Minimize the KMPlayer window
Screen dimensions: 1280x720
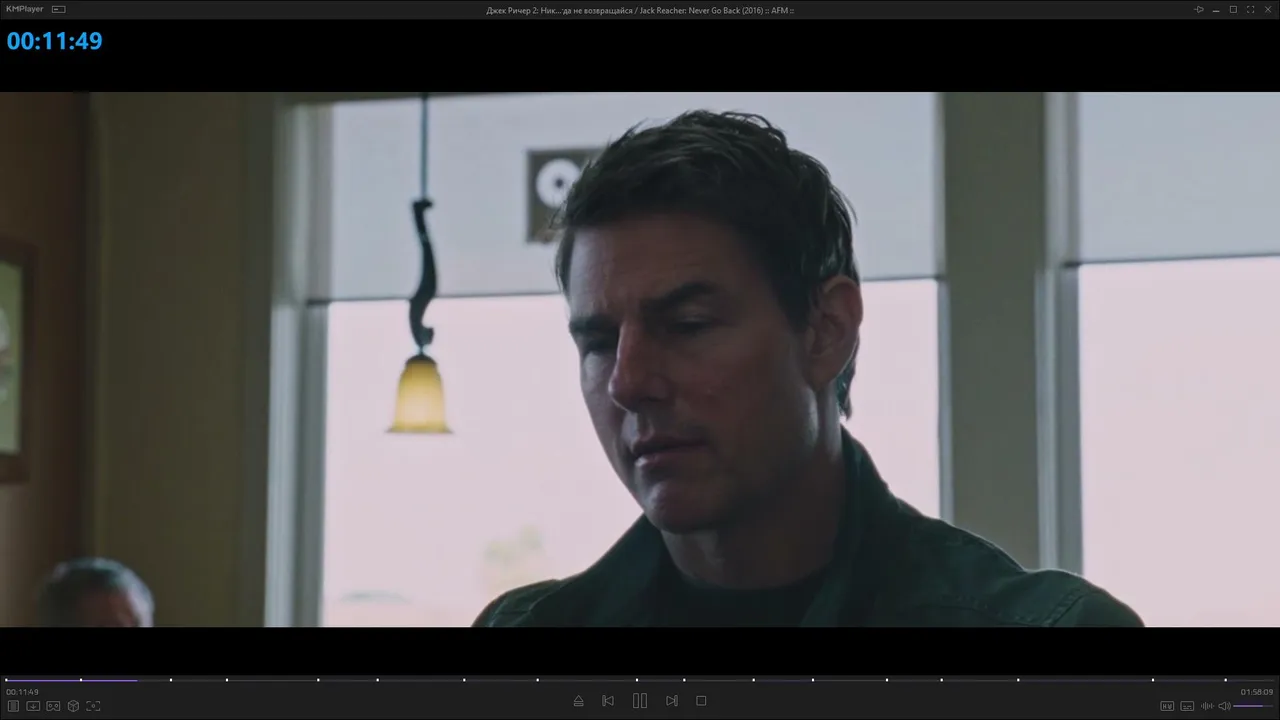1216,9
